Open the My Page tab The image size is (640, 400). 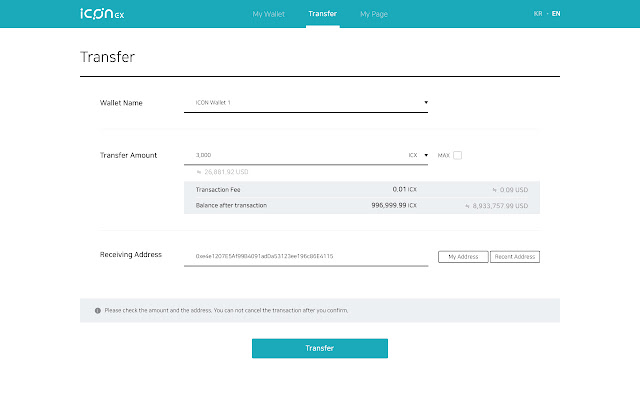click(374, 14)
